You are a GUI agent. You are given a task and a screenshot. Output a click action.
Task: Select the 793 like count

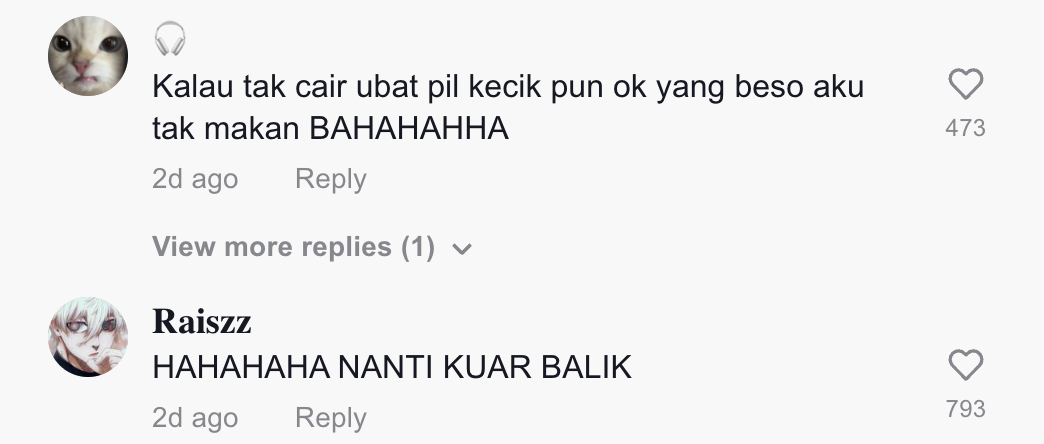[965, 409]
